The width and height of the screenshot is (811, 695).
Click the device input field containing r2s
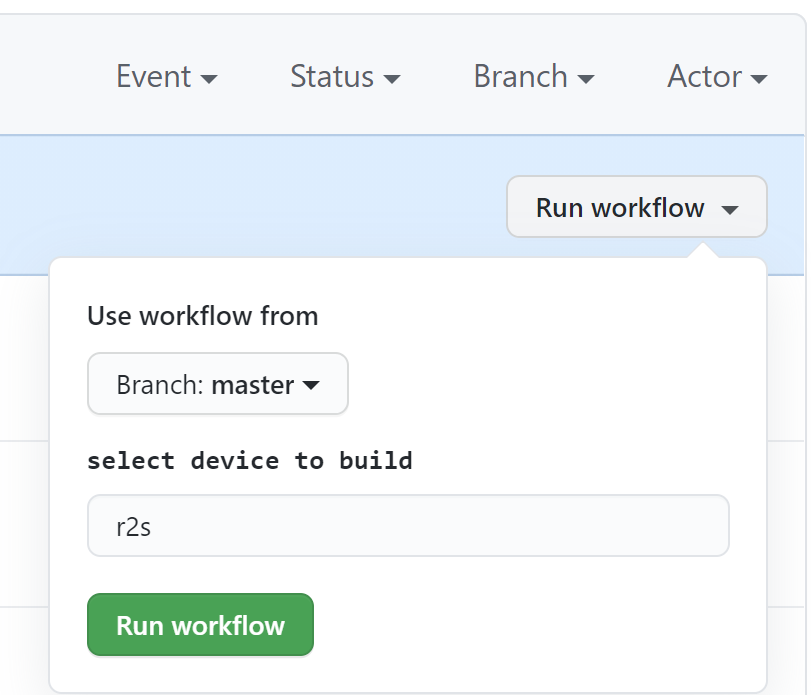click(x=408, y=526)
